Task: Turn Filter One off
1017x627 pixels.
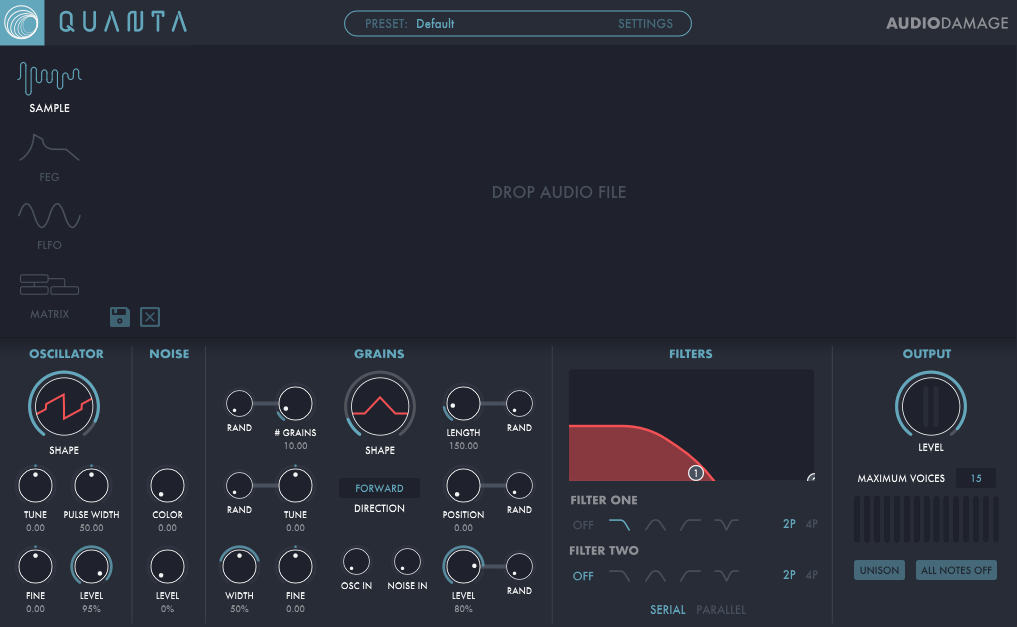Action: (x=583, y=525)
